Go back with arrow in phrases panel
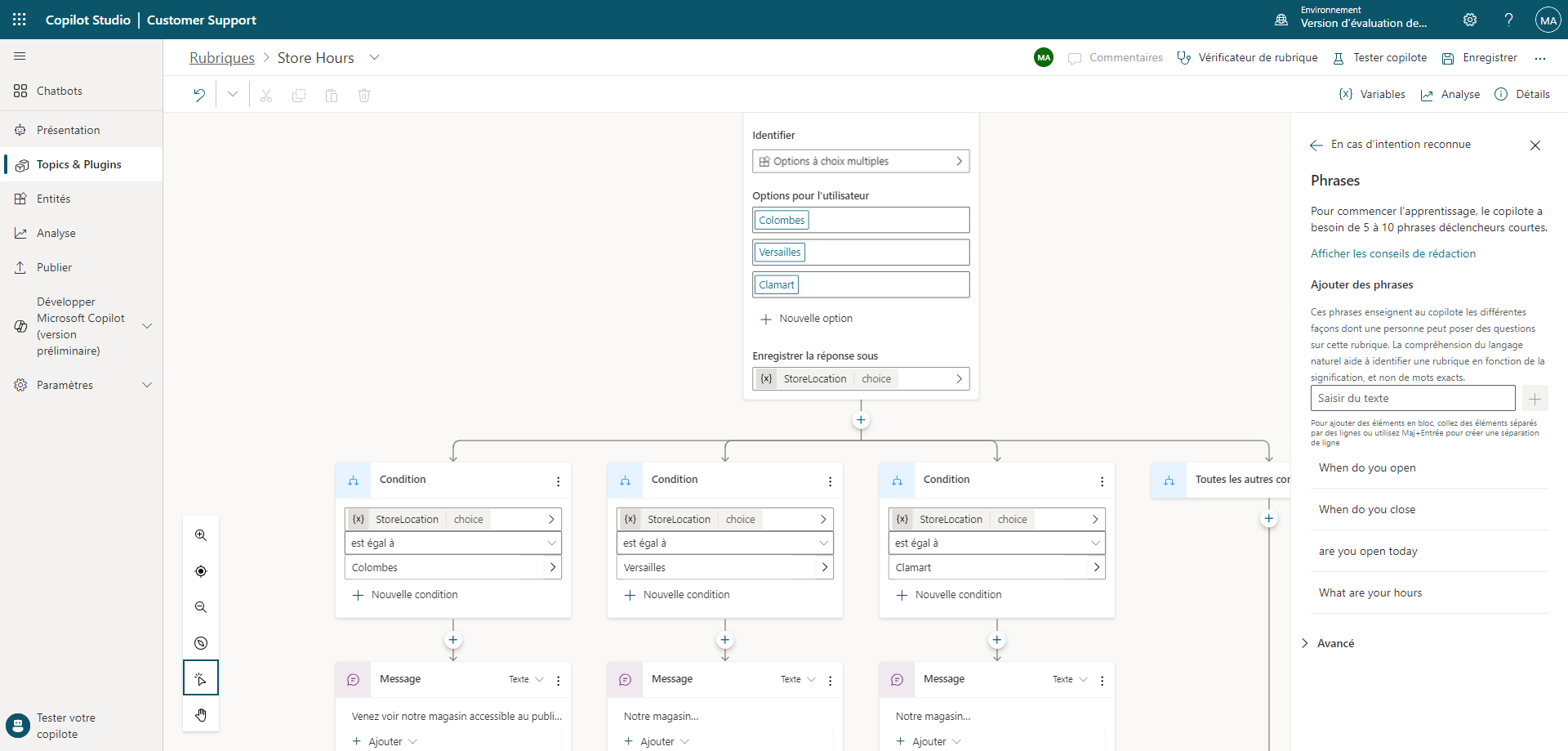The width and height of the screenshot is (1568, 751). coord(1316,145)
